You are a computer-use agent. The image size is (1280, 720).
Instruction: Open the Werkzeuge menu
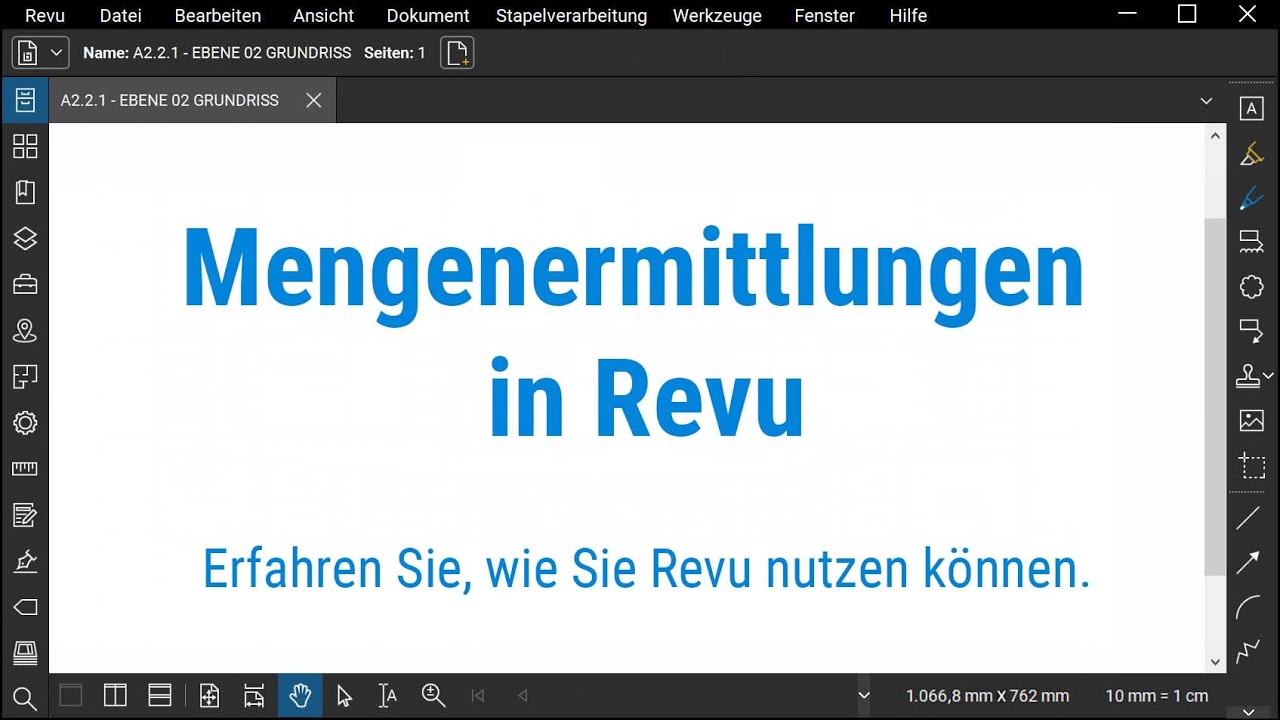click(x=717, y=16)
